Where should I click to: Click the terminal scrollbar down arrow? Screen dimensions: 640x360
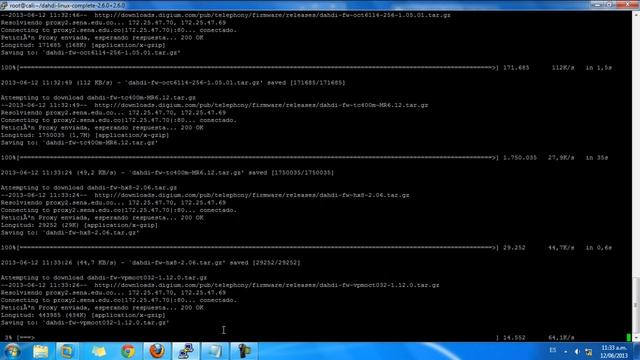[x=636, y=338]
